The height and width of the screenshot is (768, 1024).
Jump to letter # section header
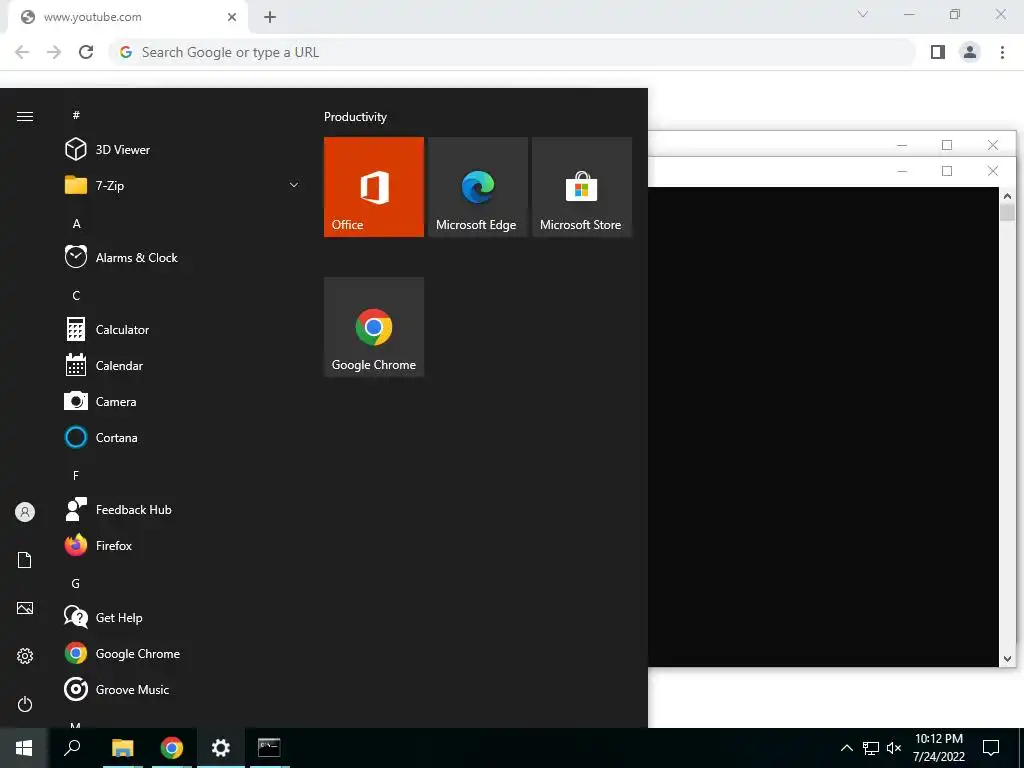(x=76, y=115)
